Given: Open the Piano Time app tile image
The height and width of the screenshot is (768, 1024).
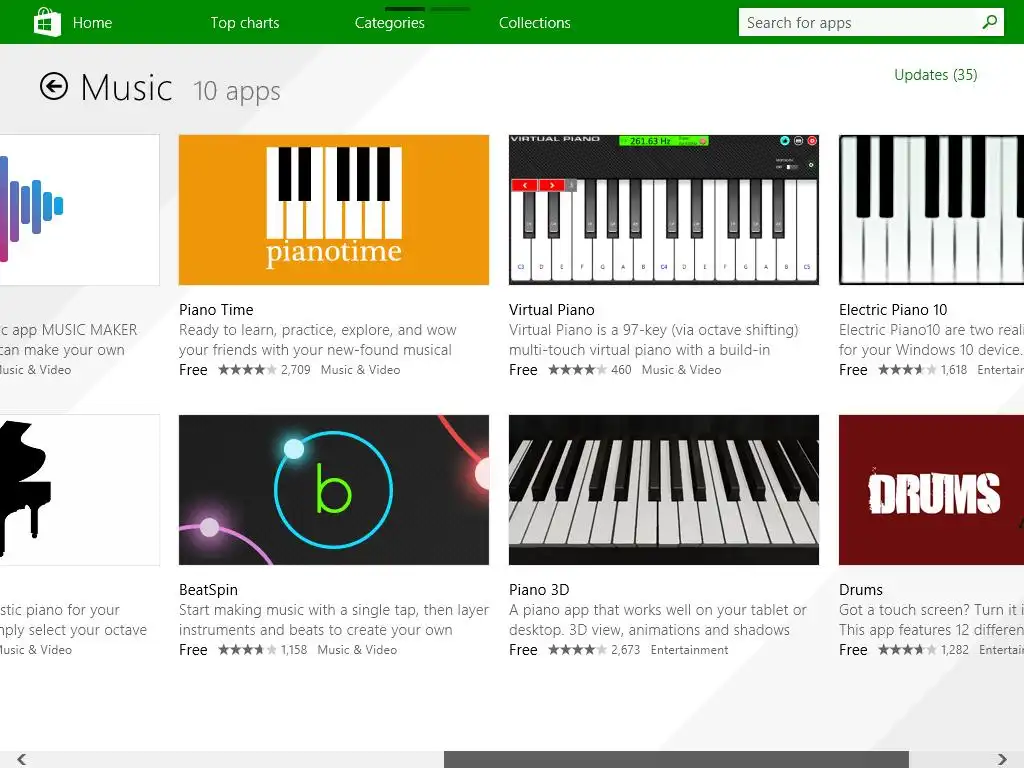Looking at the screenshot, I should click(x=334, y=210).
